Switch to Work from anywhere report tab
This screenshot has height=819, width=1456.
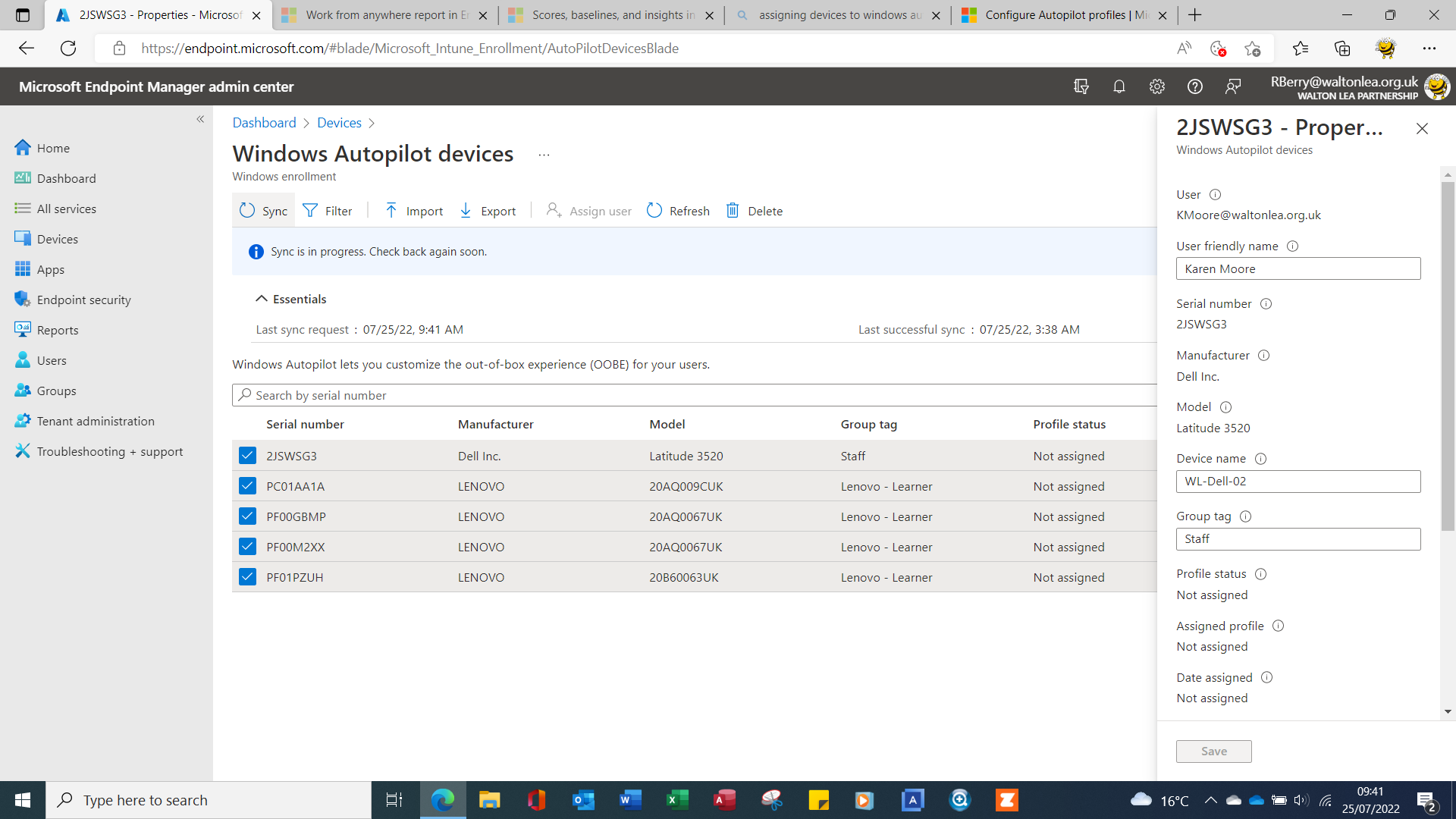(385, 15)
